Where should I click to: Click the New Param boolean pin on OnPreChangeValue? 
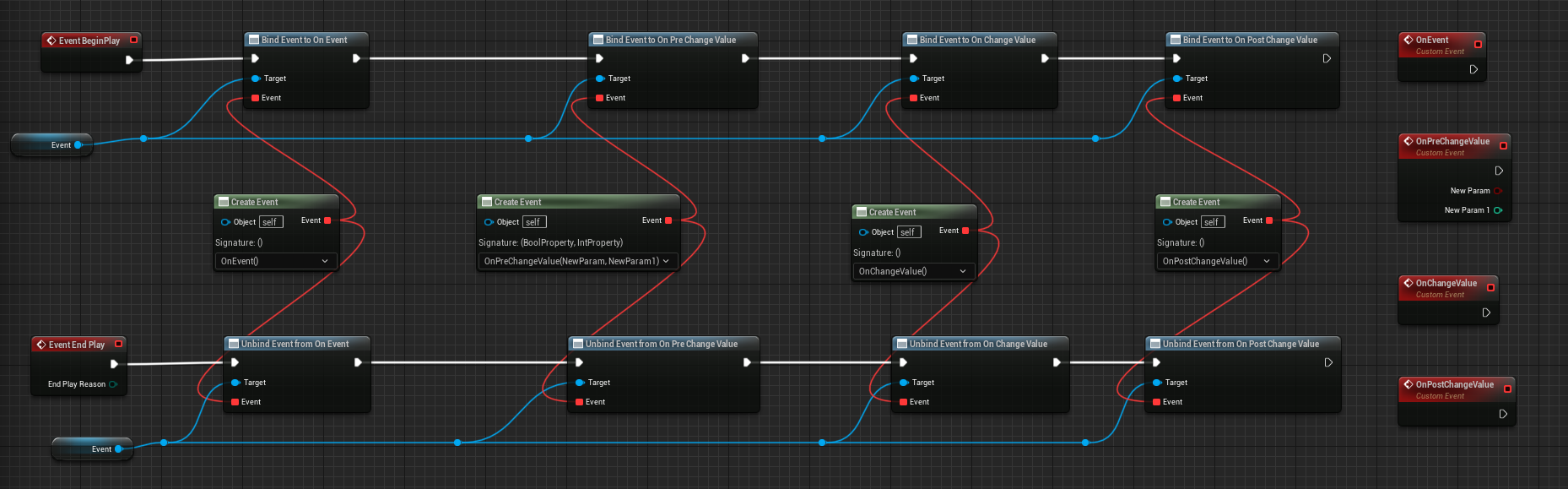coord(1497,191)
